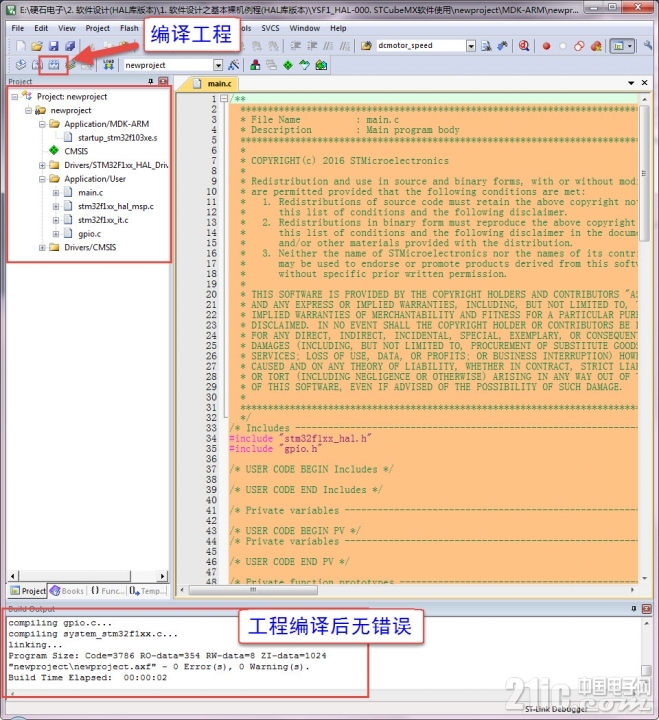Click the Download to flash LOAD icon

tap(108, 65)
